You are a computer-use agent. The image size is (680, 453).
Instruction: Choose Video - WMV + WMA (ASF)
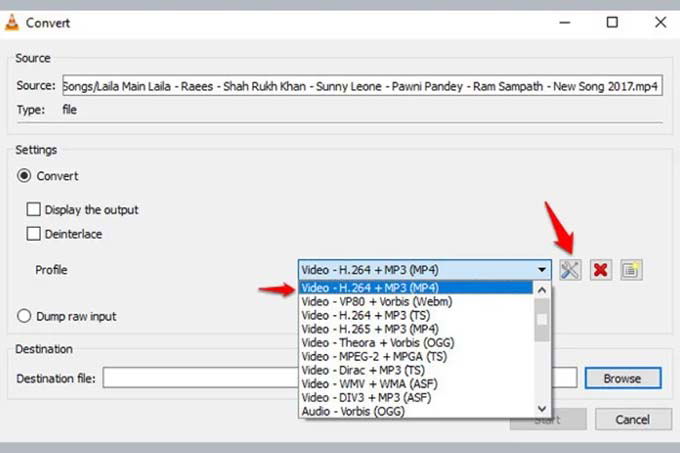(x=415, y=384)
